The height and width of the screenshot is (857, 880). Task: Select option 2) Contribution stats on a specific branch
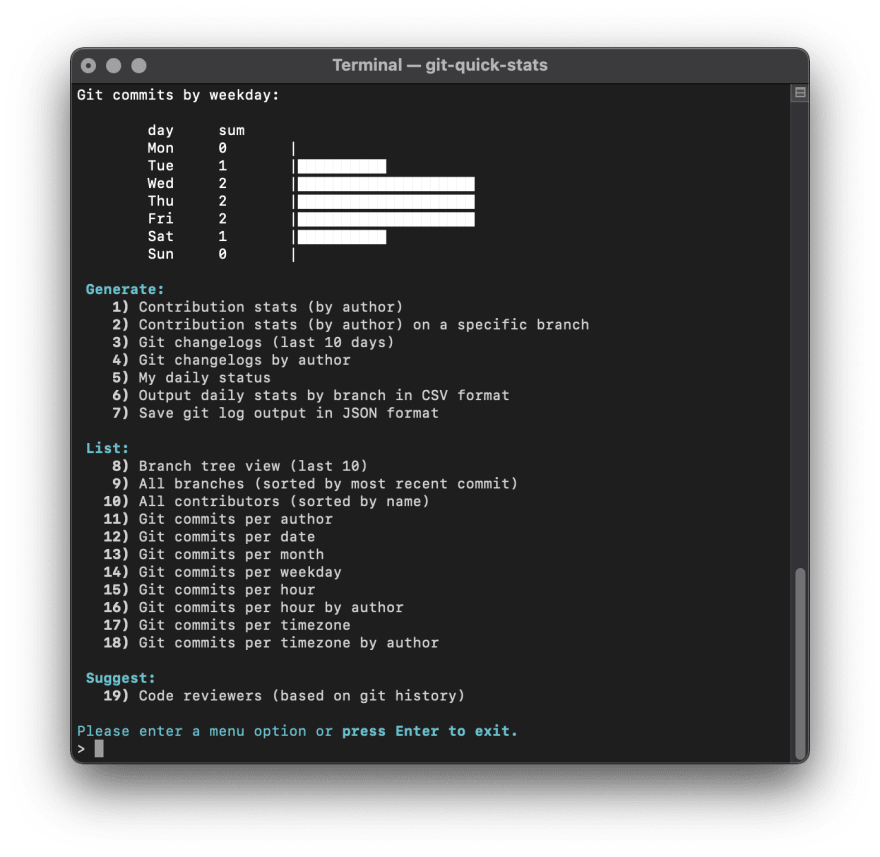(x=350, y=324)
